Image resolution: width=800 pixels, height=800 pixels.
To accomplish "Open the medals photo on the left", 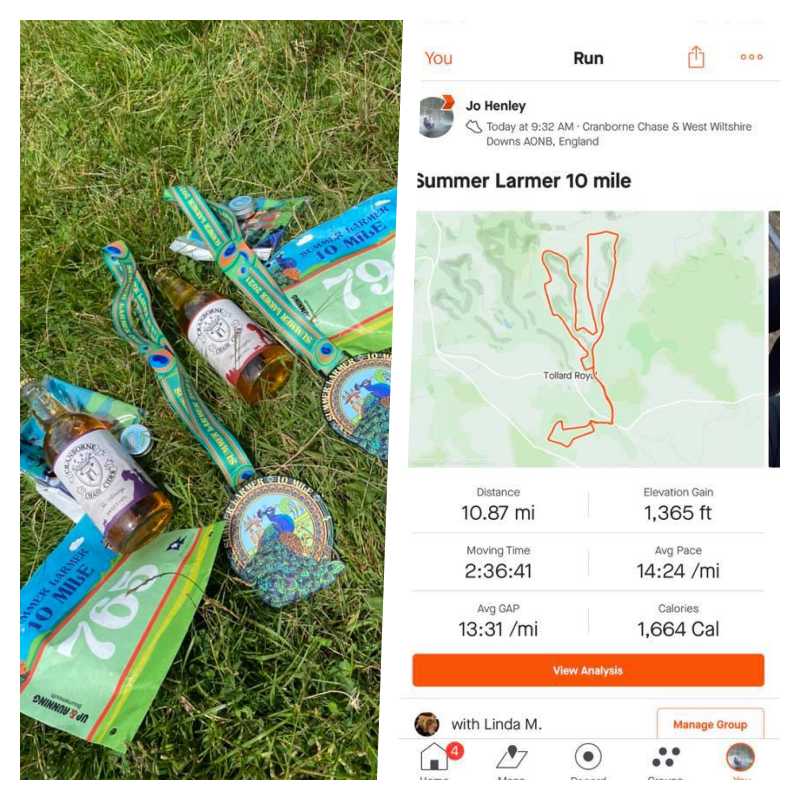I will click(209, 399).
